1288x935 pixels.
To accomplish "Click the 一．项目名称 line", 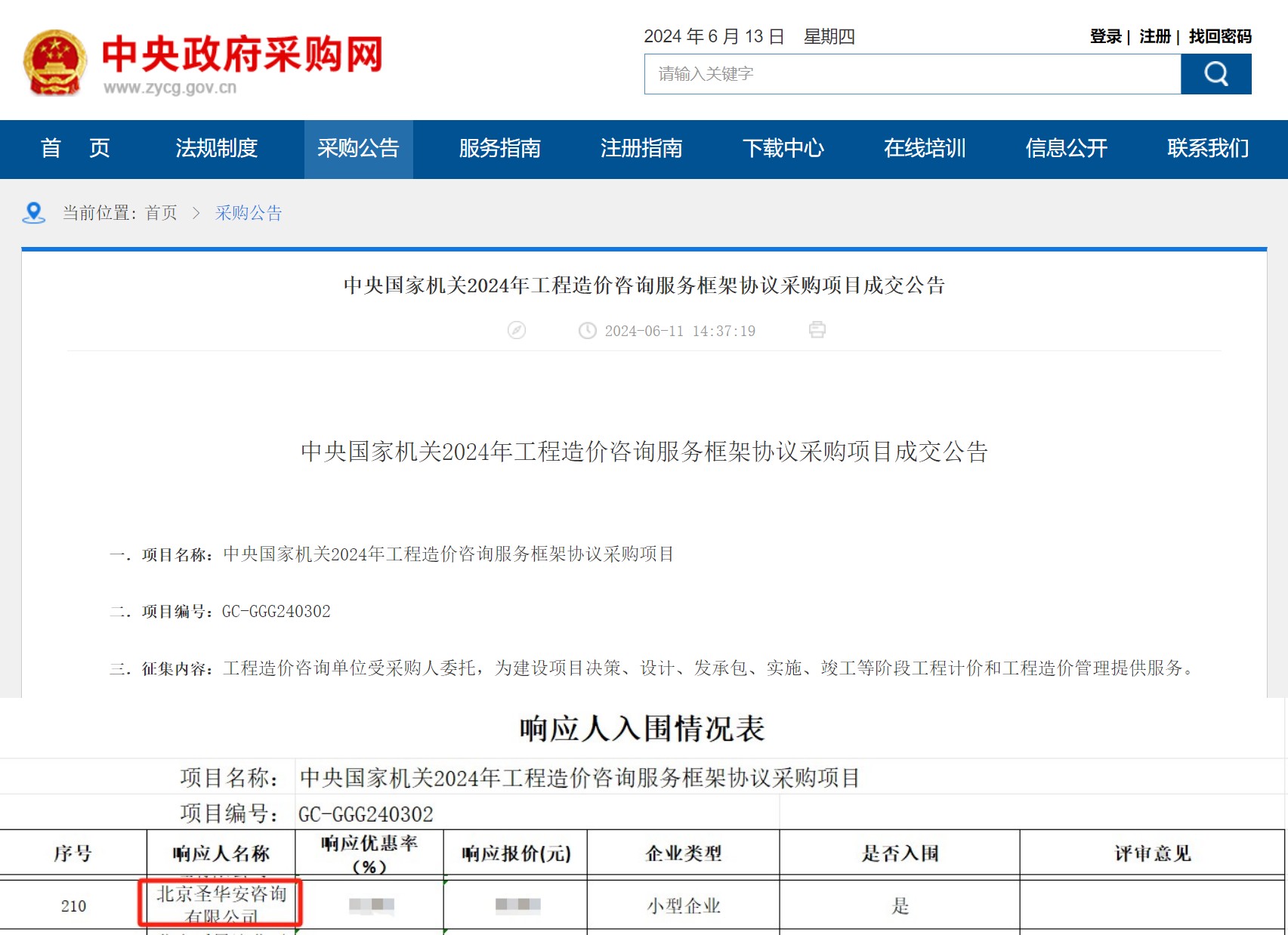I will (391, 554).
